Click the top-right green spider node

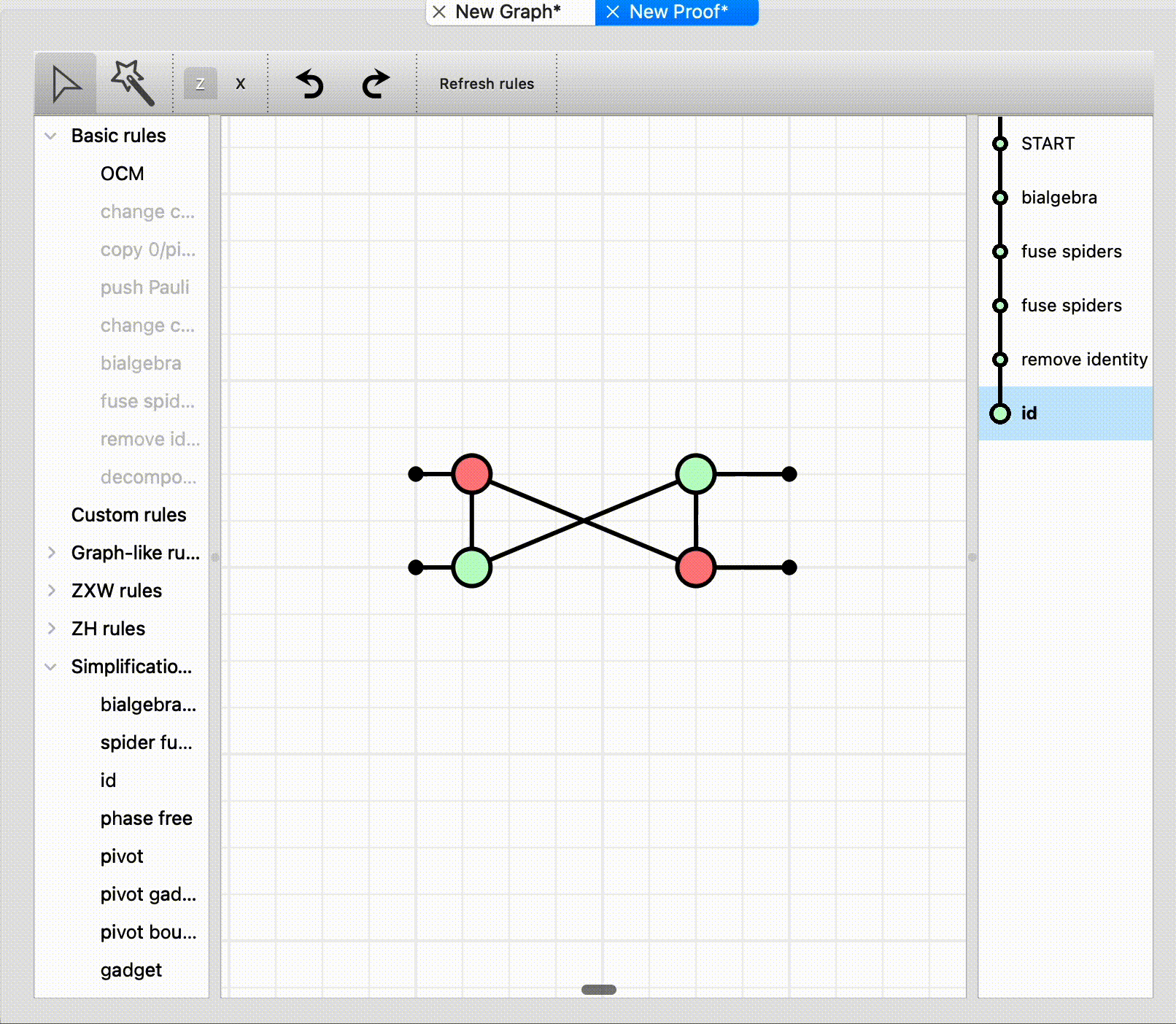(x=695, y=474)
